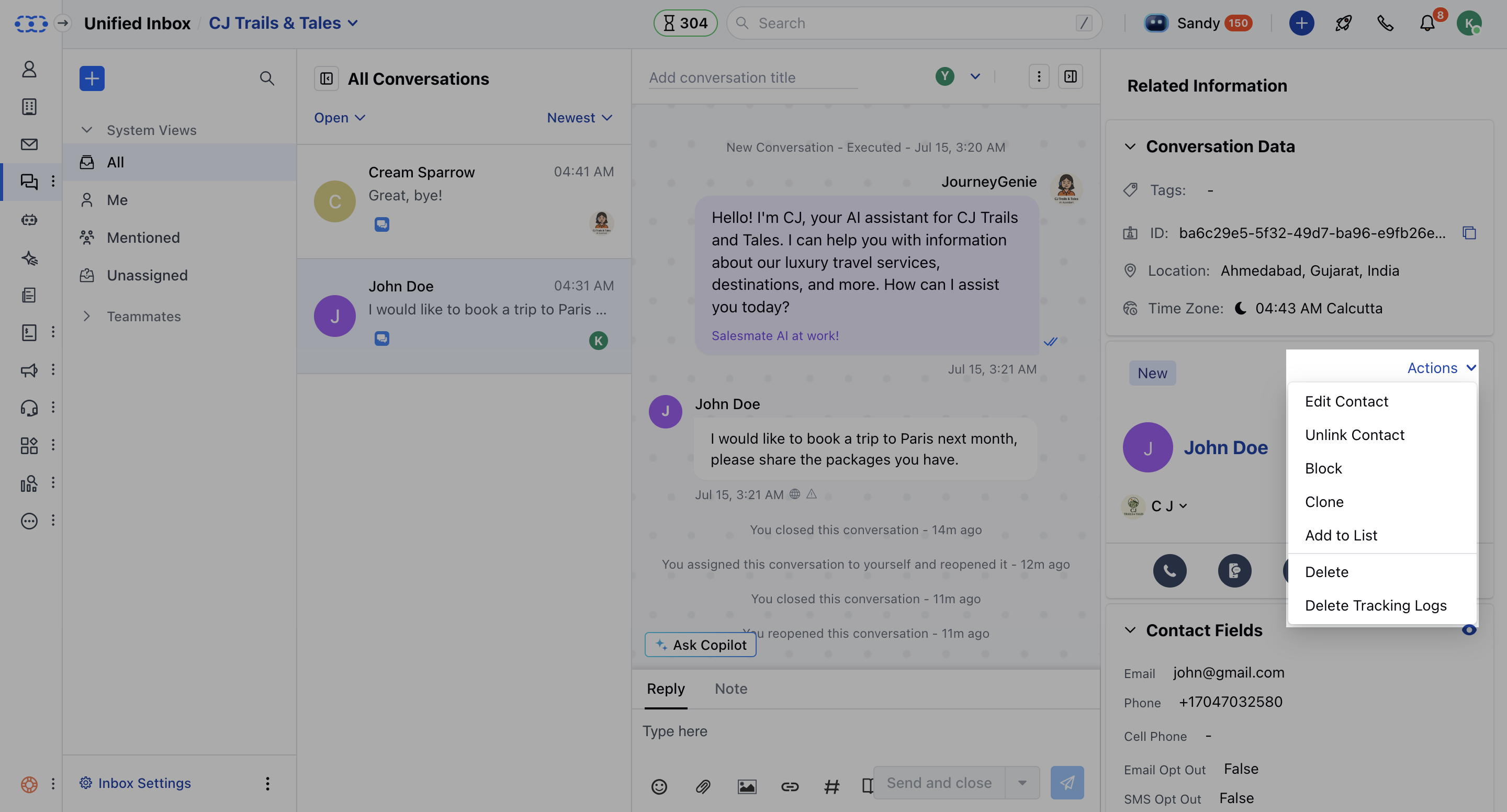Image resolution: width=1507 pixels, height=812 pixels.
Task: Collapse the Contact Fields section
Action: [1130, 630]
